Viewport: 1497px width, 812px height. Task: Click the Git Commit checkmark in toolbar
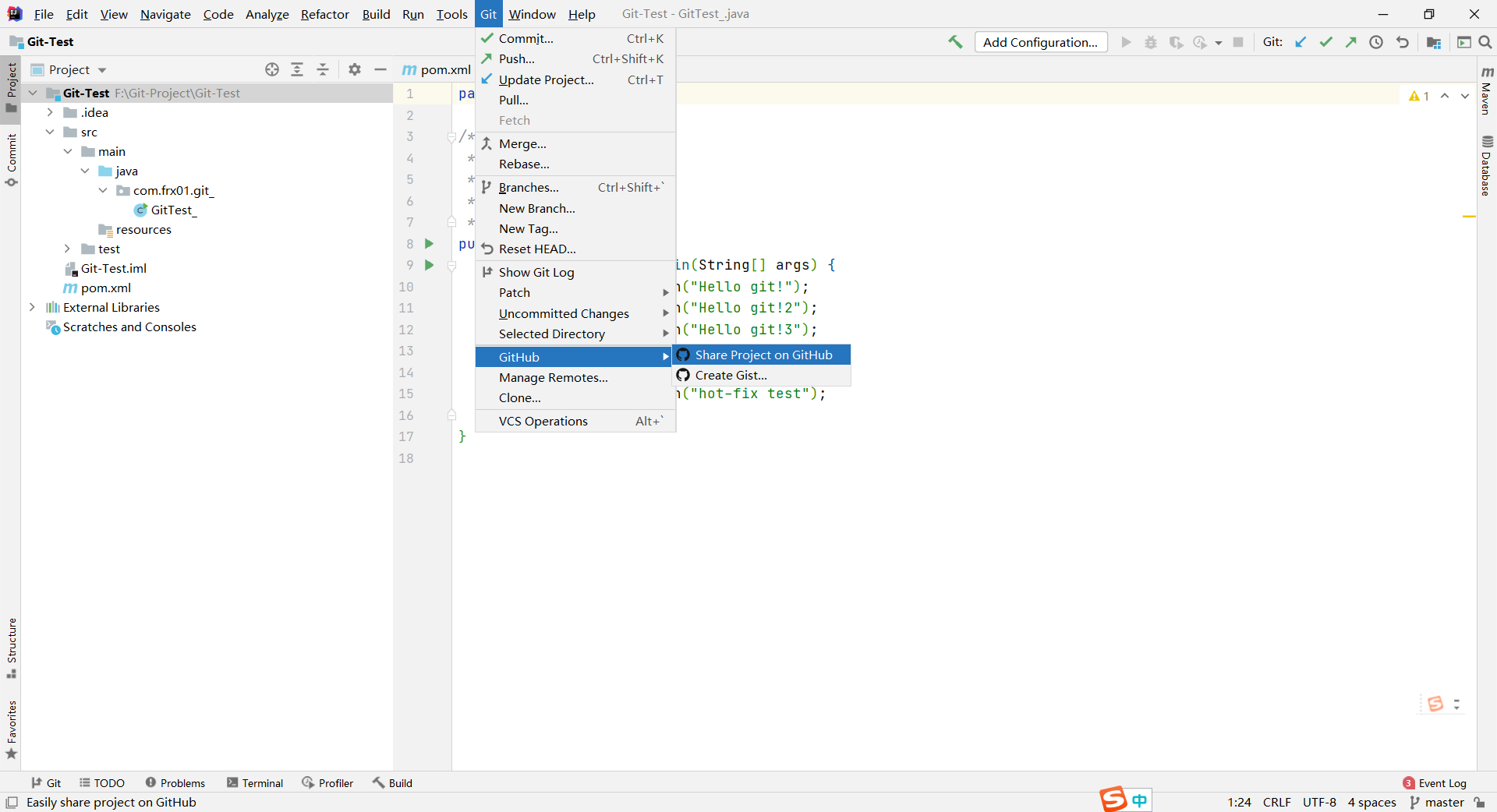tap(1325, 42)
